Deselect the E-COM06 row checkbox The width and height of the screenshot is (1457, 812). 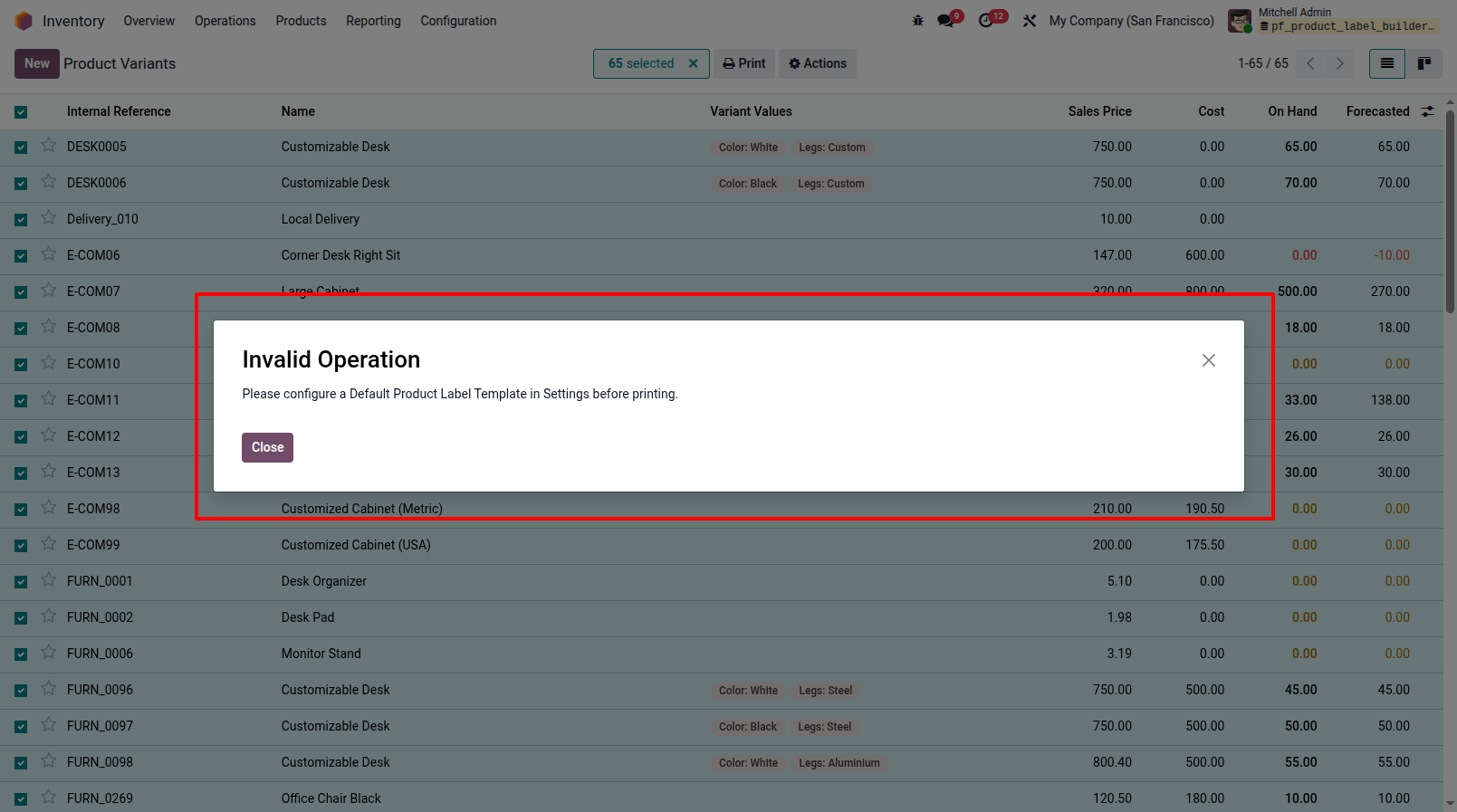21,256
